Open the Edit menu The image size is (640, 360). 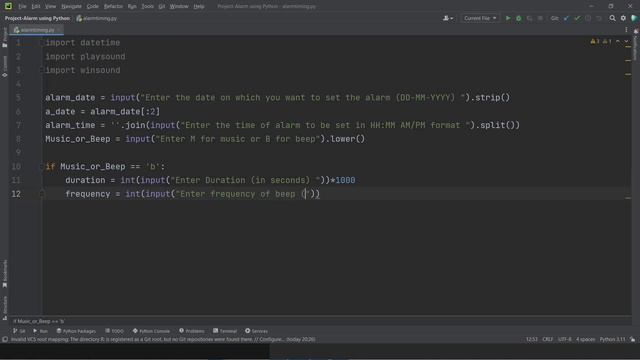point(36,7)
